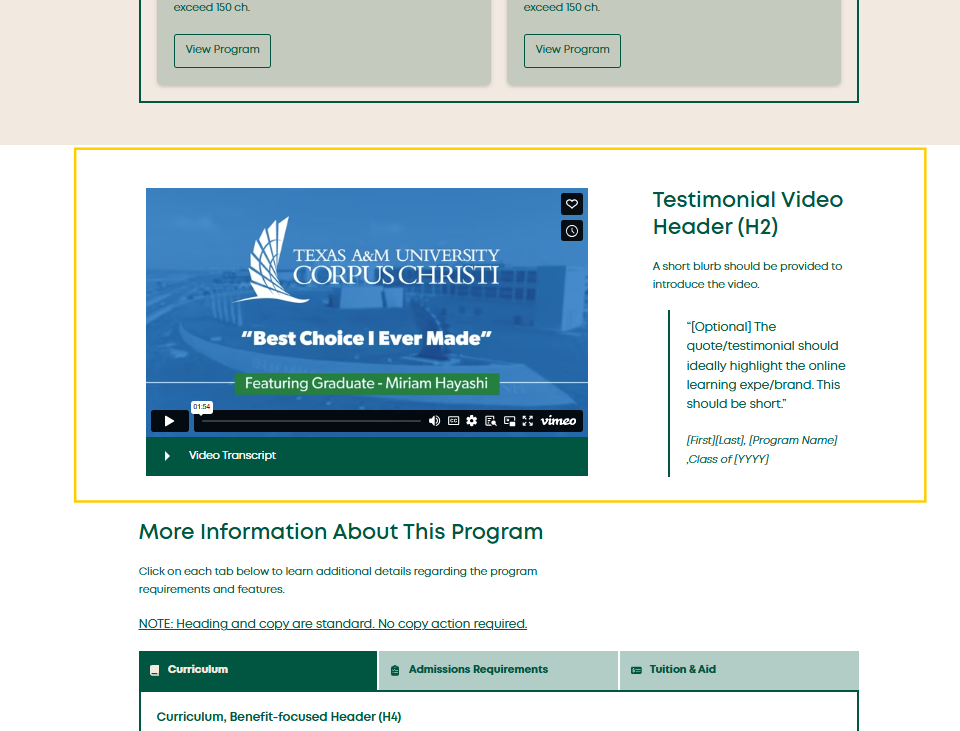Click More Information About This Program heading
This screenshot has height=731, width=960.
click(x=340, y=531)
